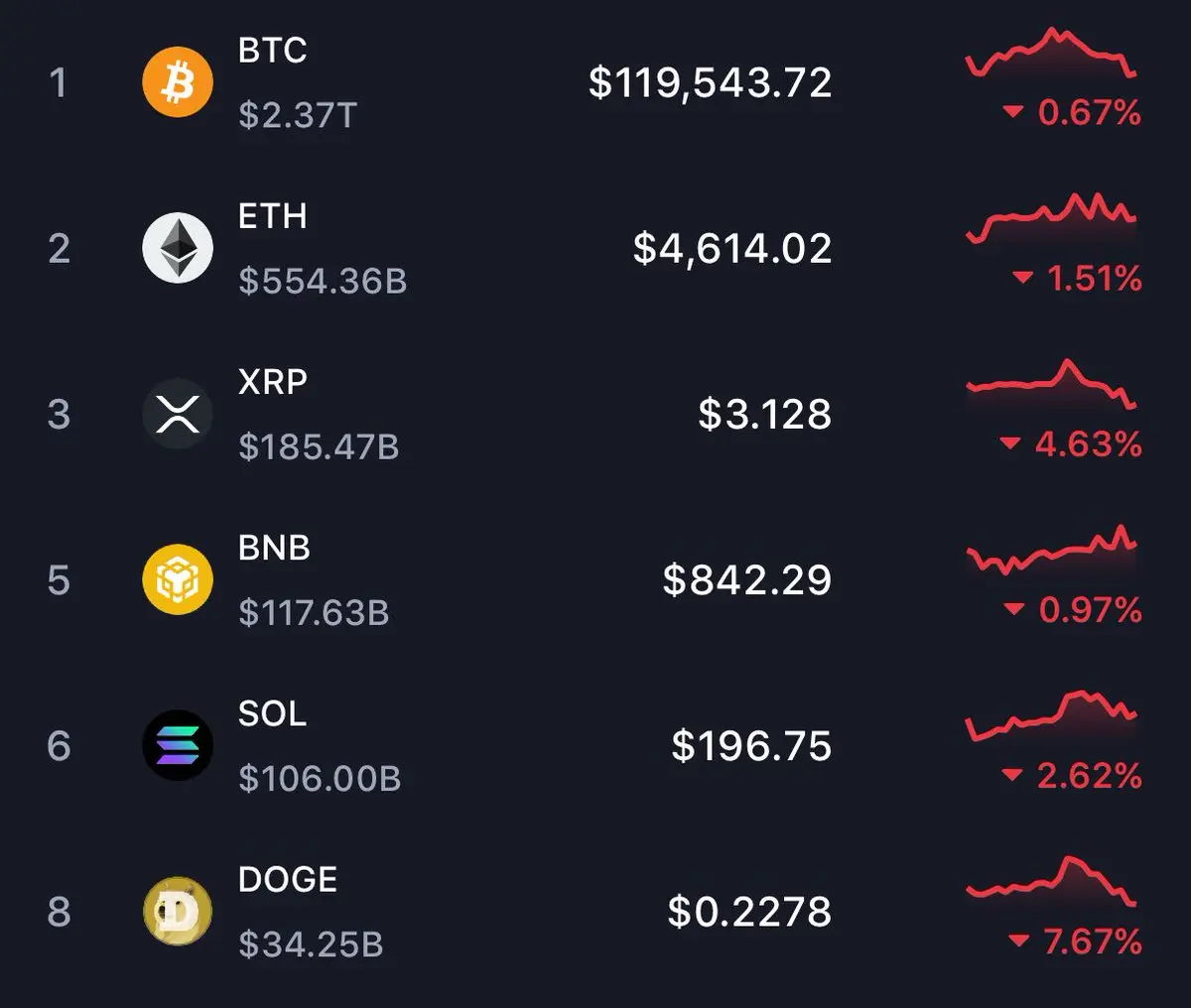Choose the BNB yellow cube icon
The width and height of the screenshot is (1191, 1008).
(x=178, y=579)
